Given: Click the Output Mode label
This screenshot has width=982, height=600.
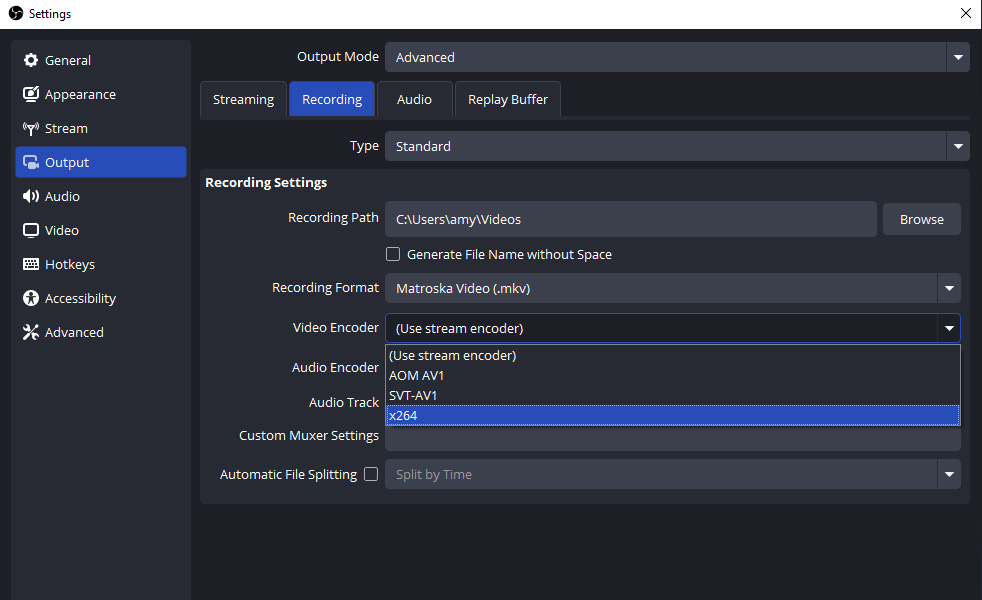Looking at the screenshot, I should pos(338,56).
